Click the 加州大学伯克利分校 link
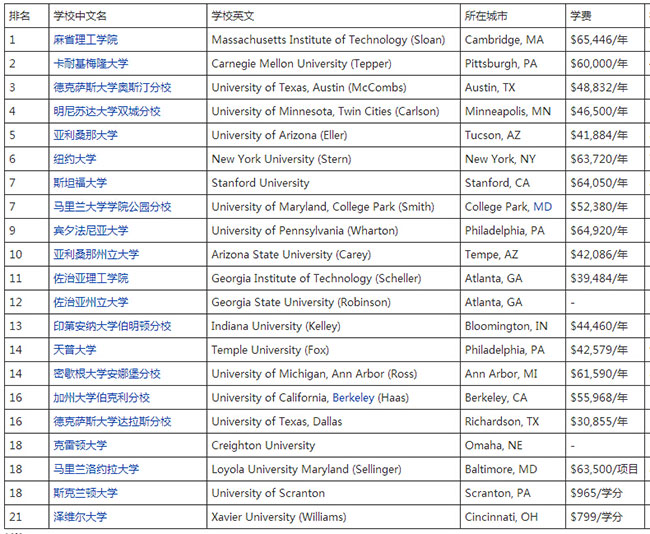 tap(101, 398)
